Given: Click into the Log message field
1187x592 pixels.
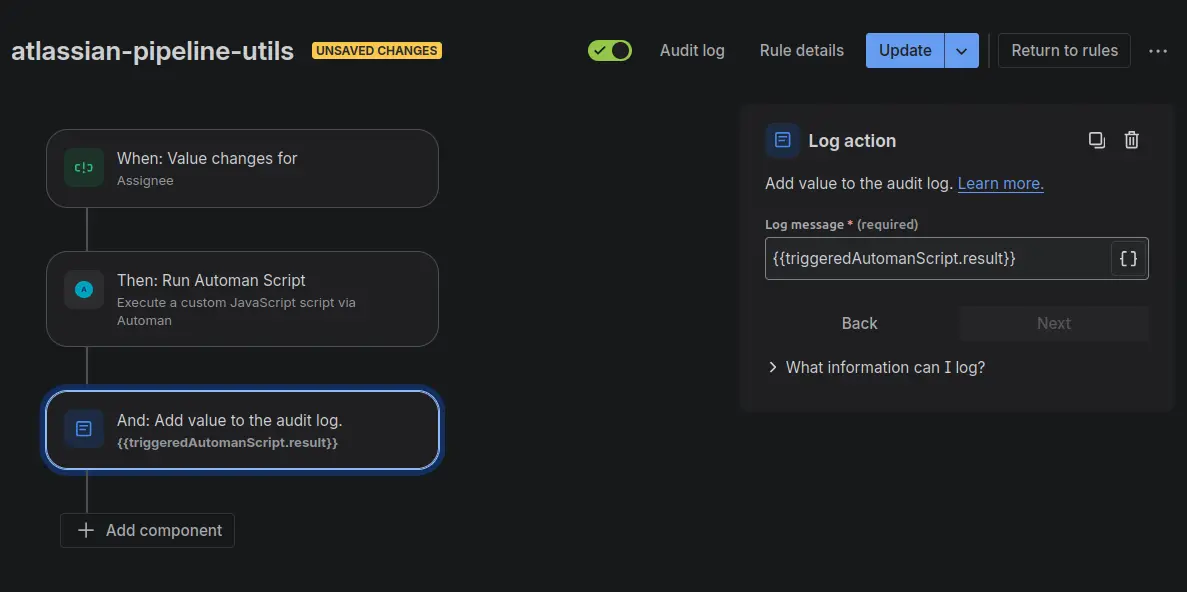Looking at the screenshot, I should pos(937,259).
